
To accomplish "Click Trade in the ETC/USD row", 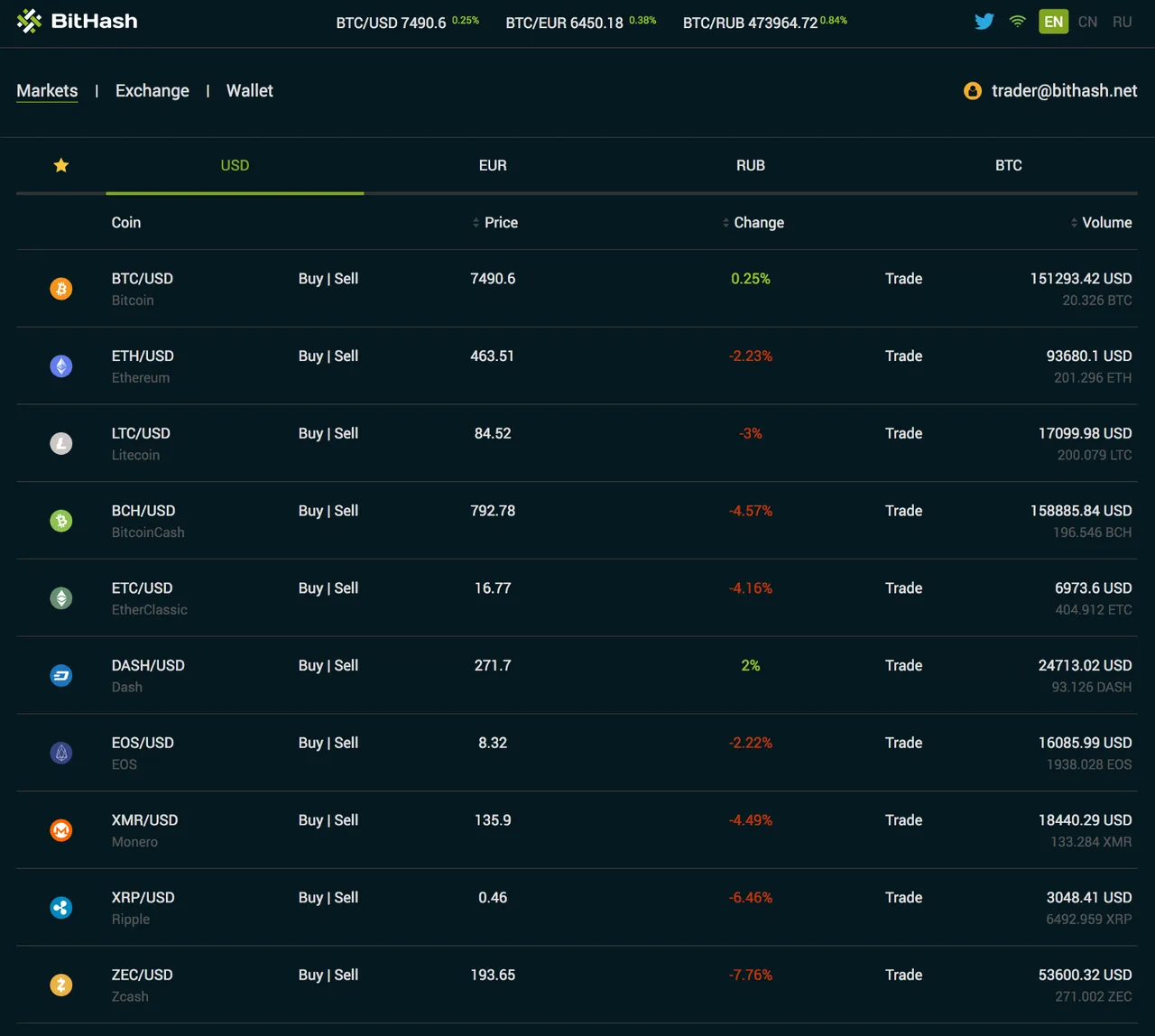I will (x=903, y=588).
